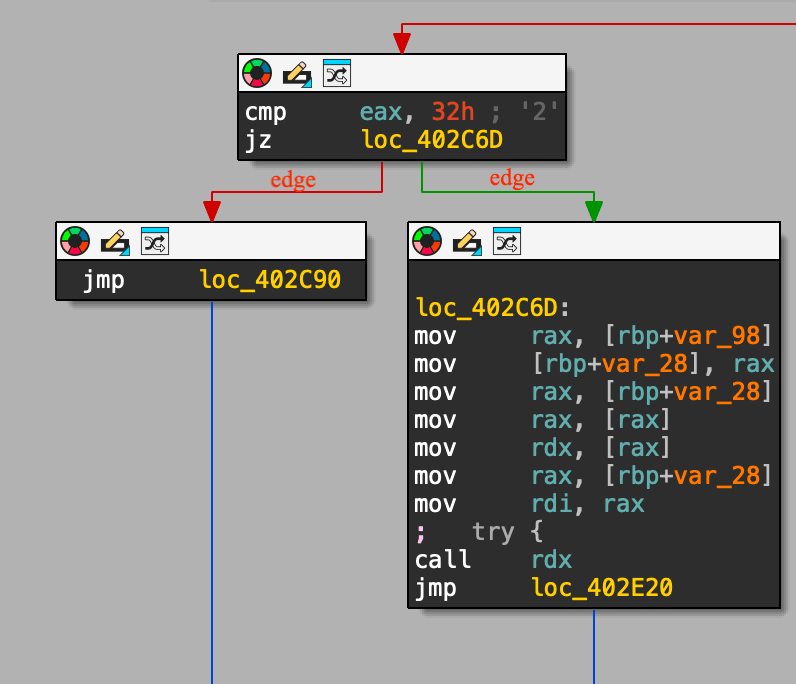The width and height of the screenshot is (796, 684).
Task: Click the group nodes icon in the cmp eax block
Action: click(x=337, y=73)
